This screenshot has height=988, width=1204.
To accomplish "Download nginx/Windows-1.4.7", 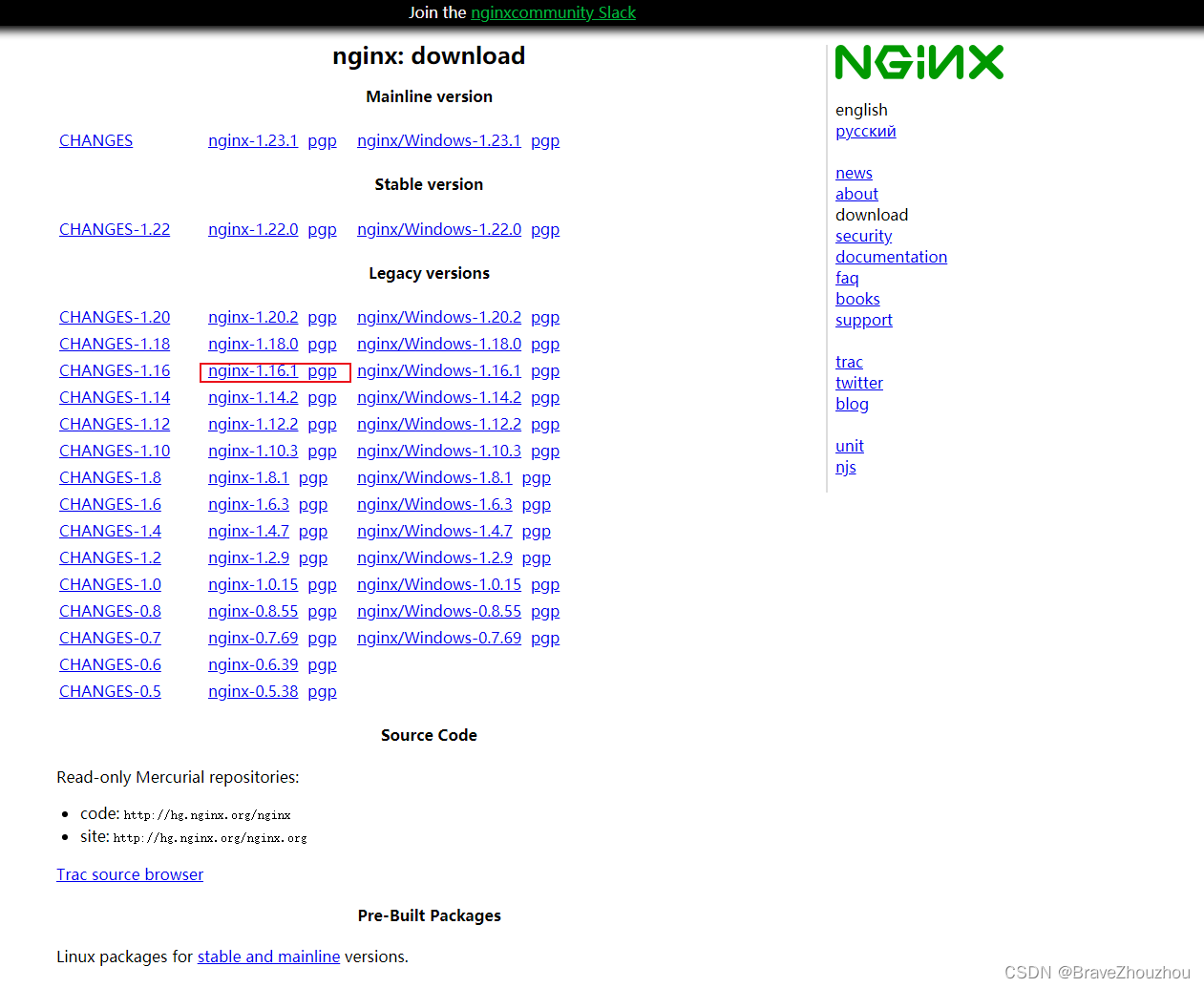I will click(x=434, y=531).
